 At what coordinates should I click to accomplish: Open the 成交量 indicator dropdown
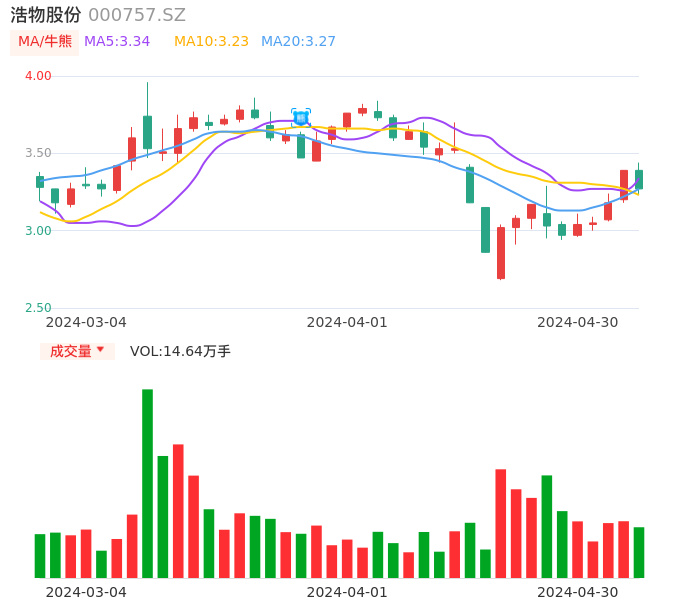[77, 351]
